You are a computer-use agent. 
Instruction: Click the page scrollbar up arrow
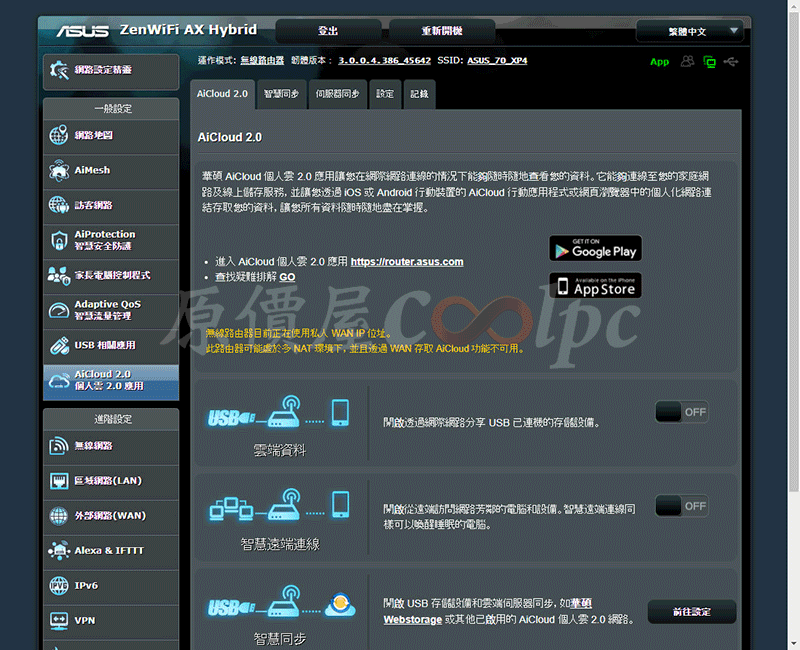pos(794,5)
